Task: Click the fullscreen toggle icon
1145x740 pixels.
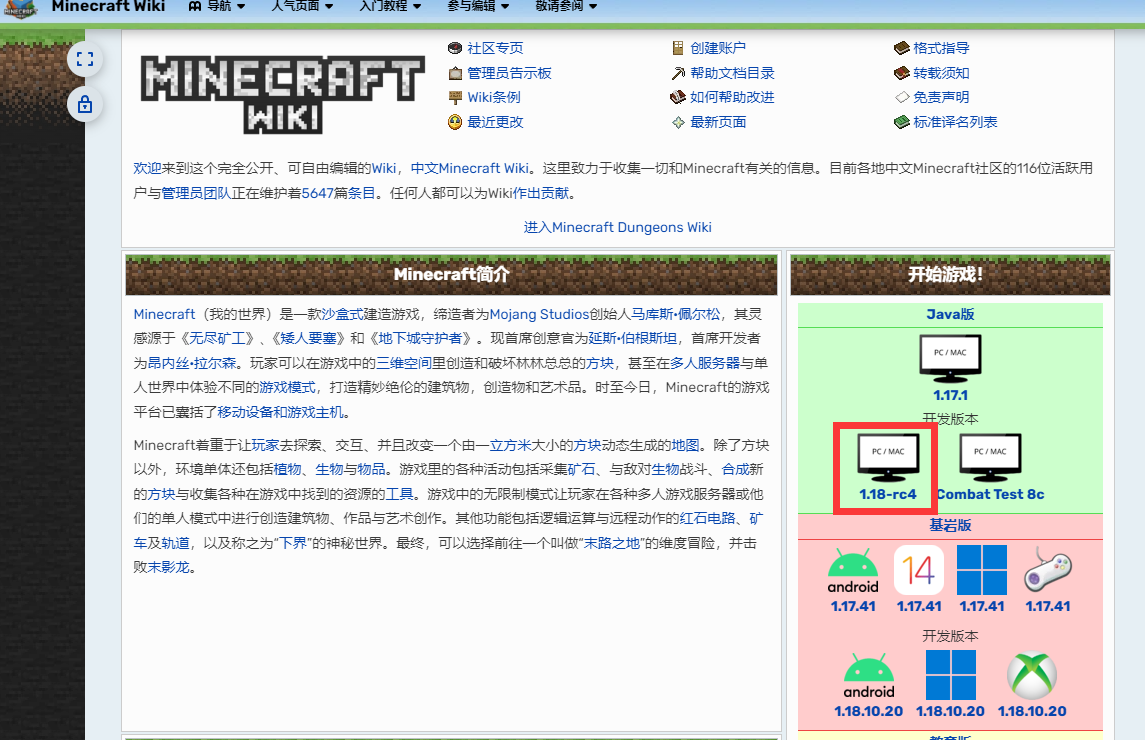Action: click(85, 60)
